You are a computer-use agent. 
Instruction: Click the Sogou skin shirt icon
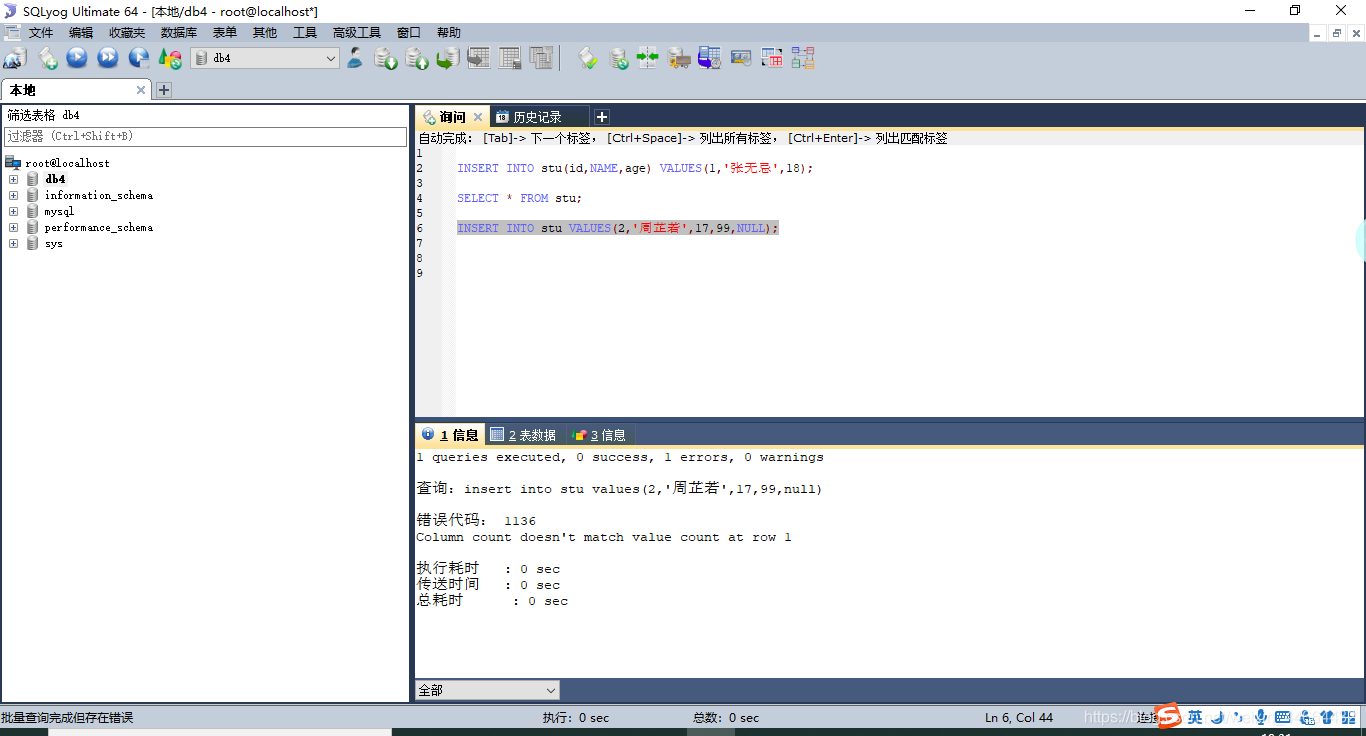pyautogui.click(x=1326, y=717)
